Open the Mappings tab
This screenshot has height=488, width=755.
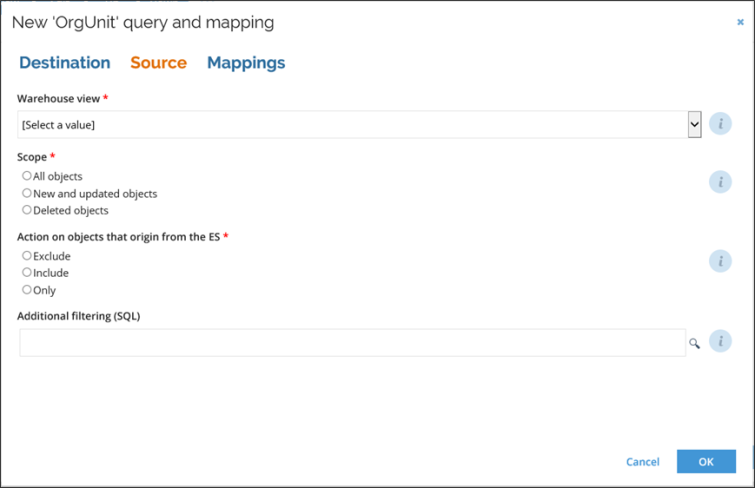pos(246,63)
